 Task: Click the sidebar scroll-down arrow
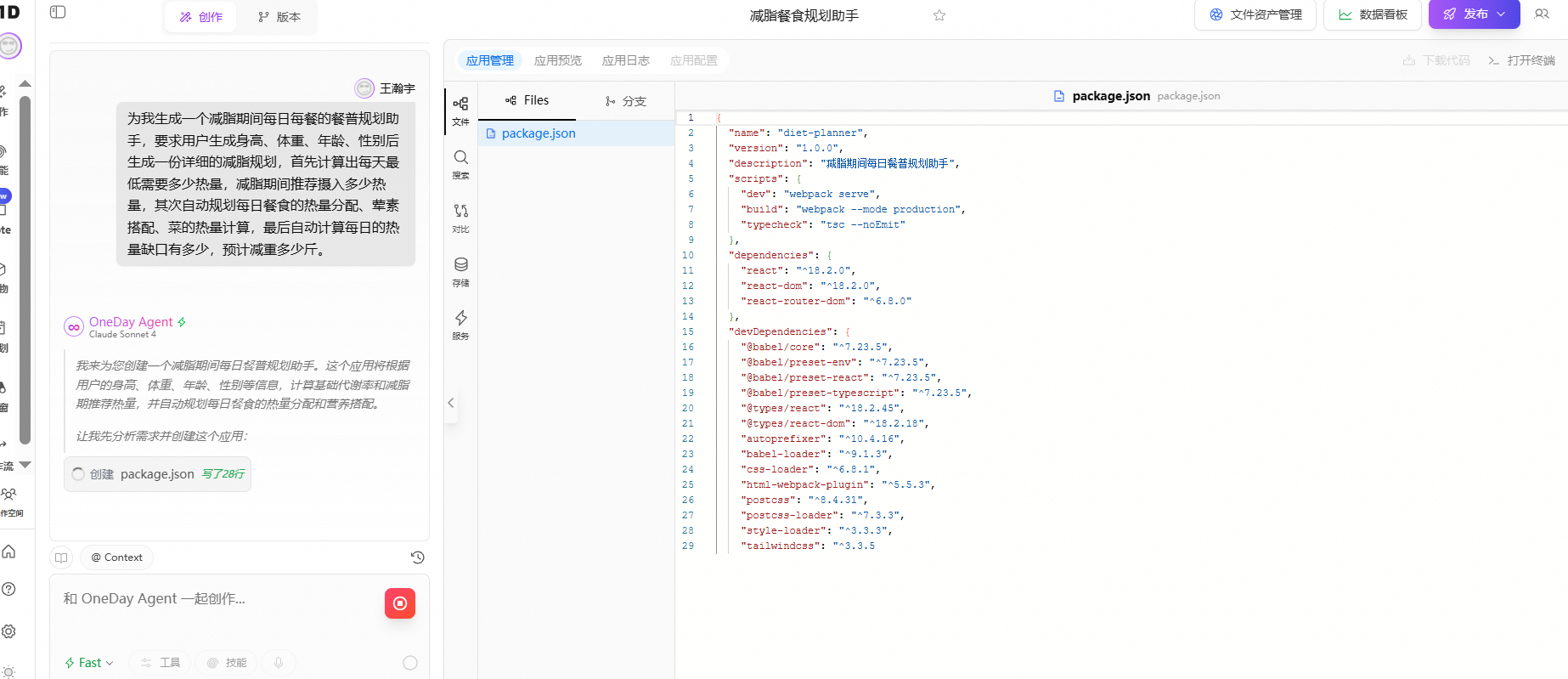click(25, 465)
